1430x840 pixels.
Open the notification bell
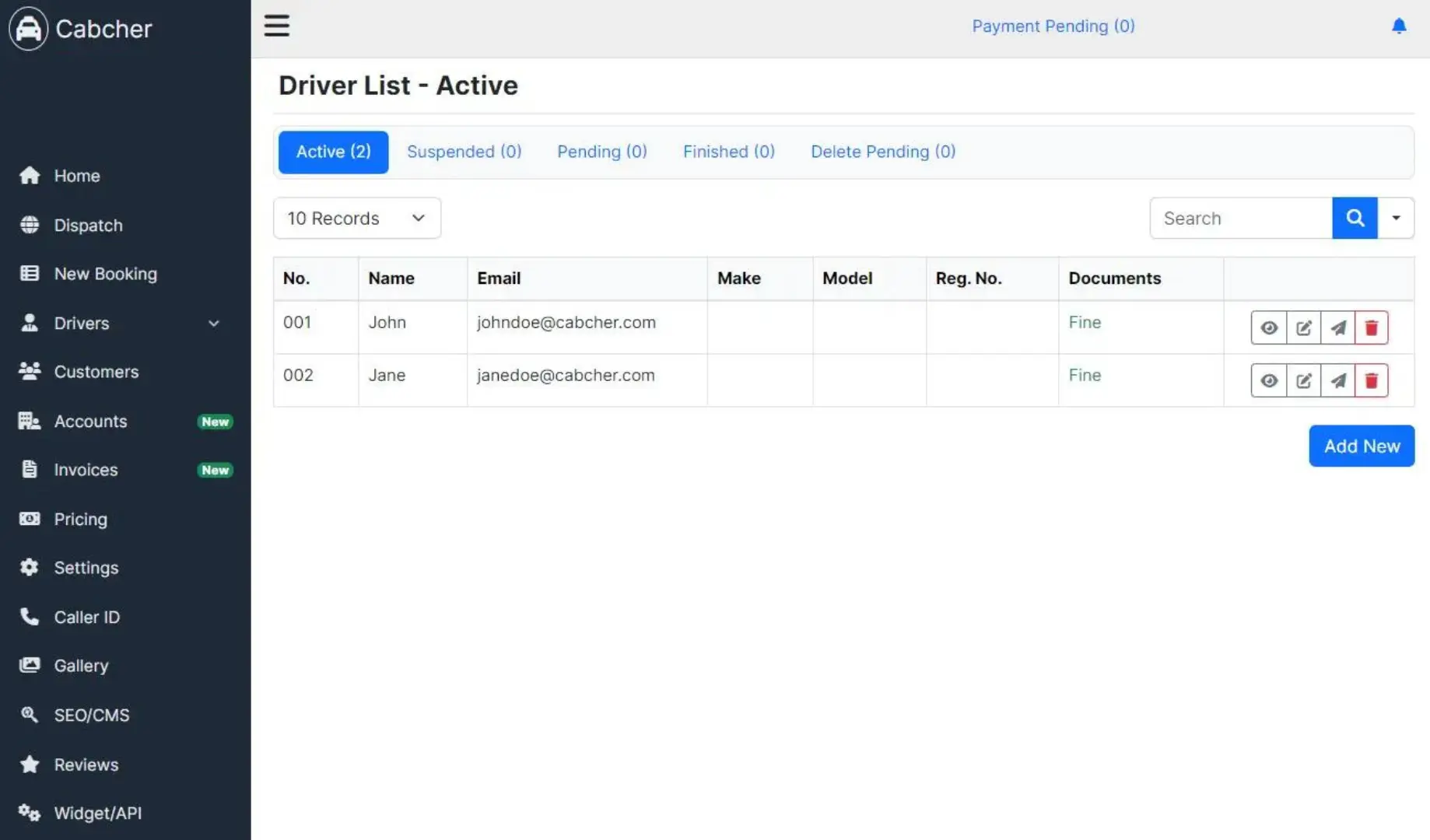pos(1398,26)
